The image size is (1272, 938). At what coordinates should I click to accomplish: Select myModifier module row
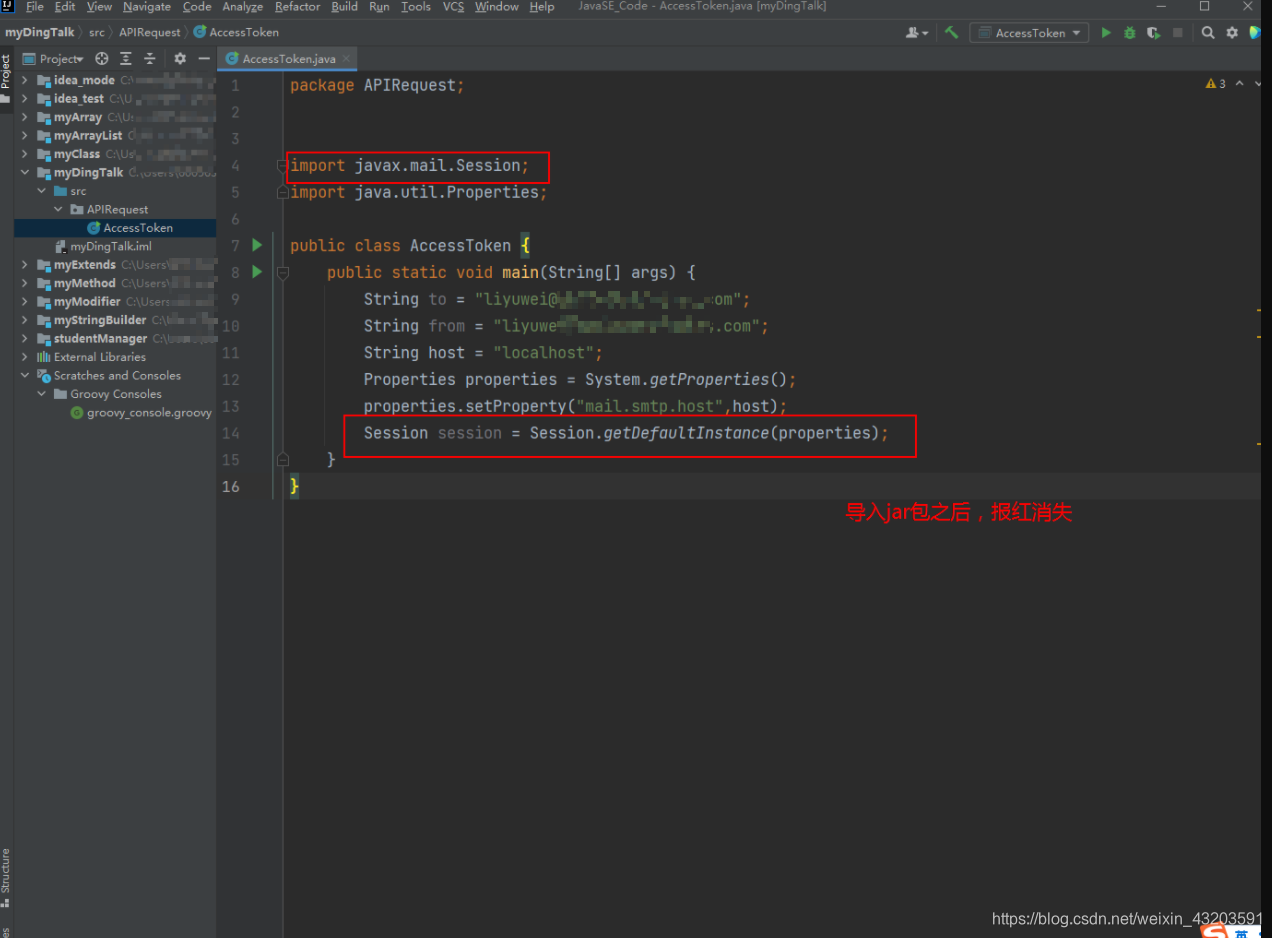click(115, 301)
